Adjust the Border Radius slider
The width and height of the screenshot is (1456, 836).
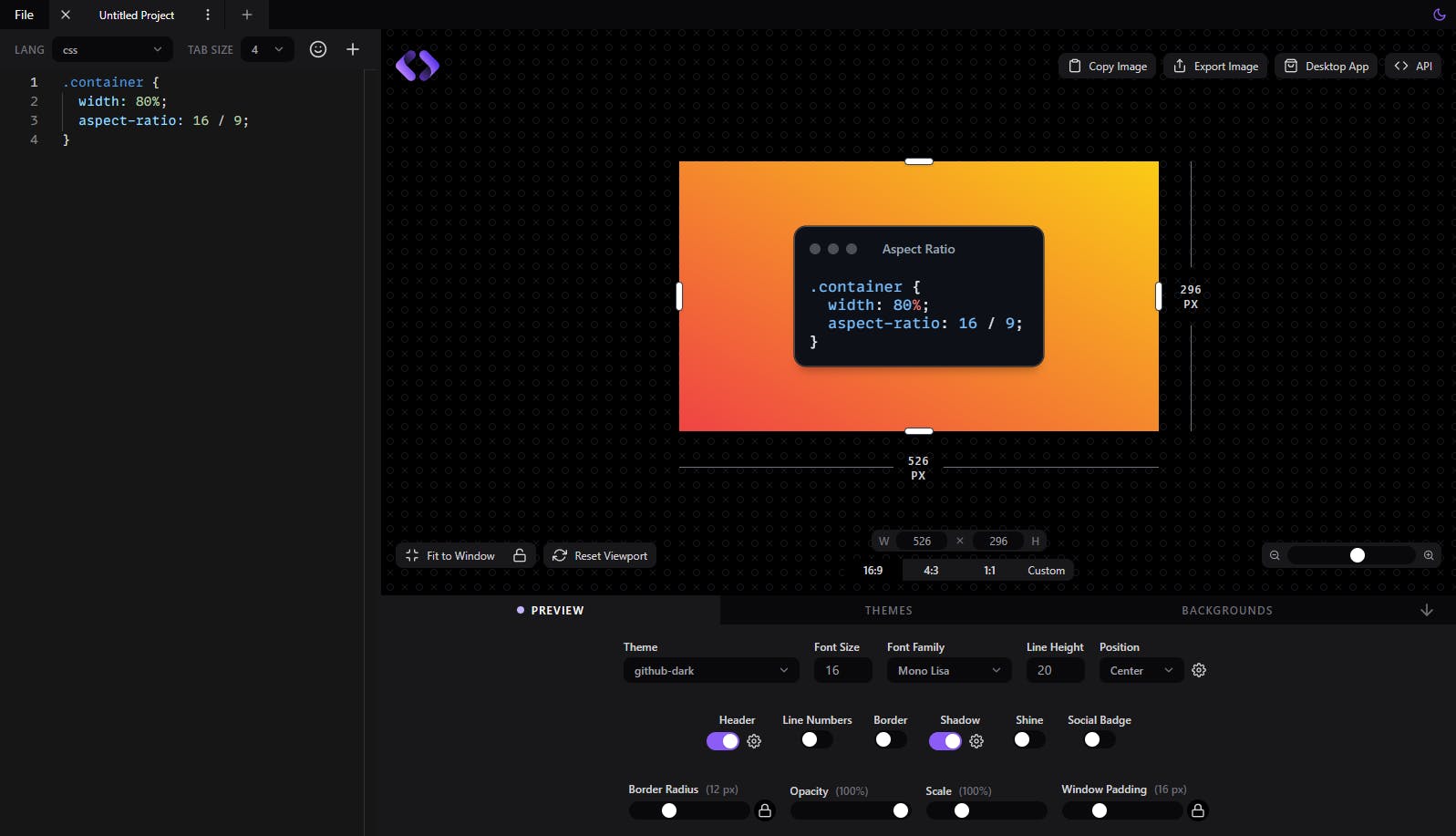coord(689,810)
